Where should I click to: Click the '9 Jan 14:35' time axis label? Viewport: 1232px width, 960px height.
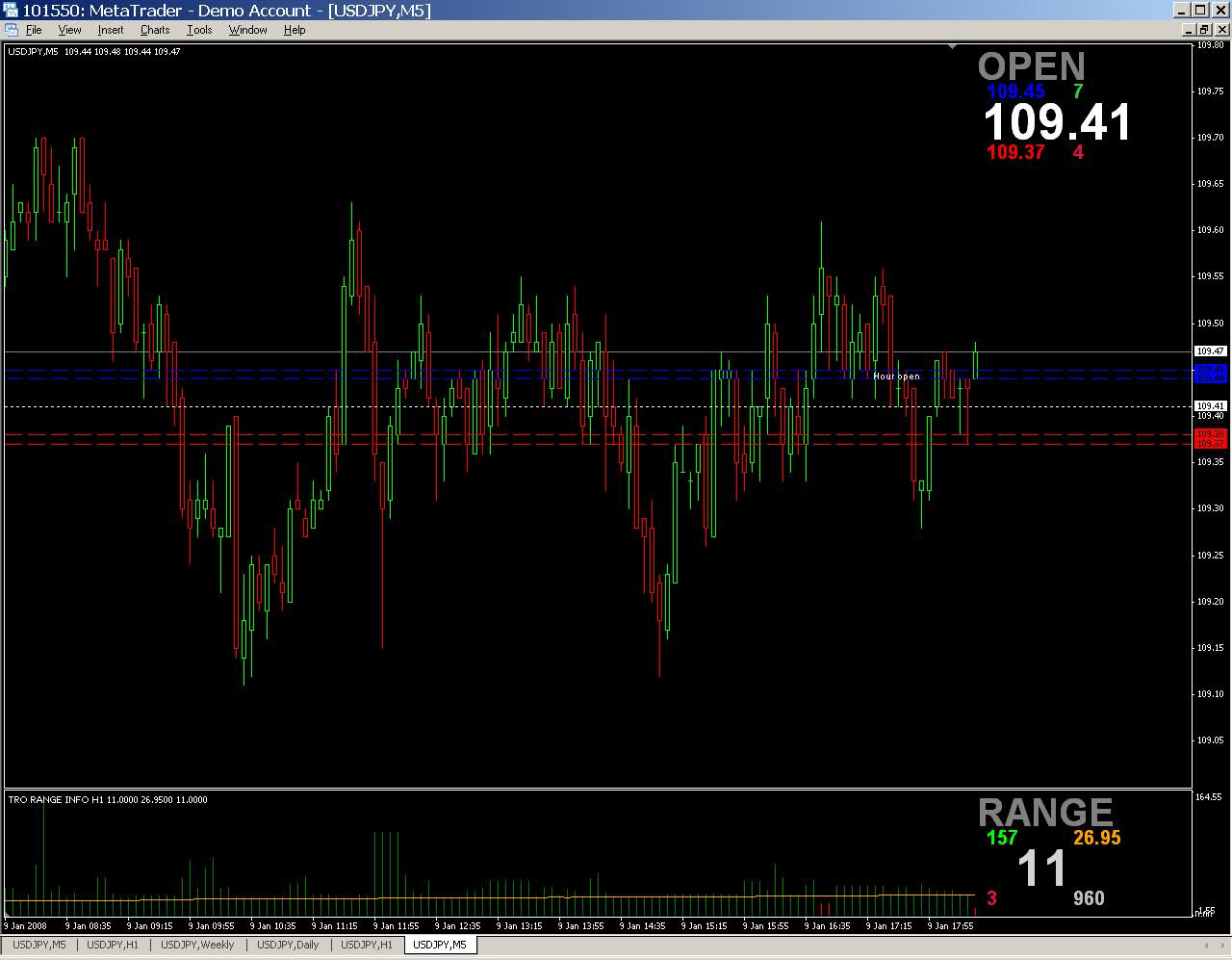pyautogui.click(x=643, y=926)
